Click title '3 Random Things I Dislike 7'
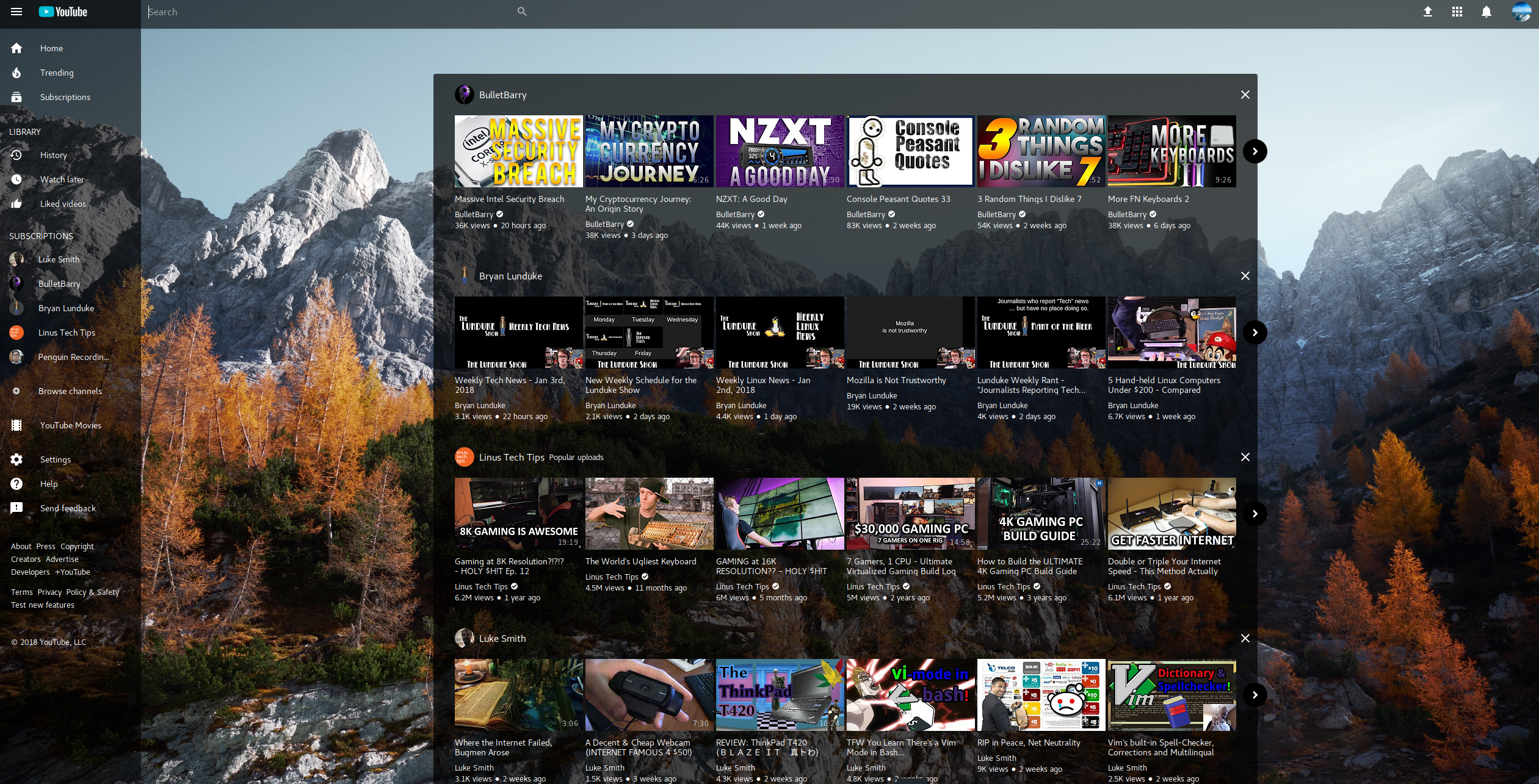This screenshot has width=1539, height=784. pos(1029,199)
